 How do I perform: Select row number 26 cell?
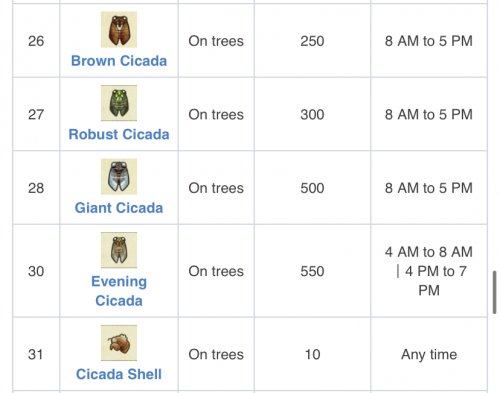(x=36, y=41)
